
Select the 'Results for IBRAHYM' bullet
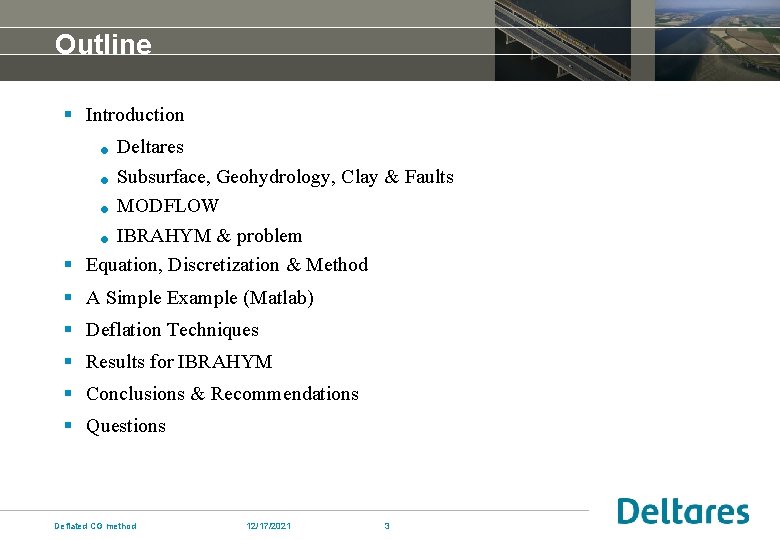[x=179, y=361]
